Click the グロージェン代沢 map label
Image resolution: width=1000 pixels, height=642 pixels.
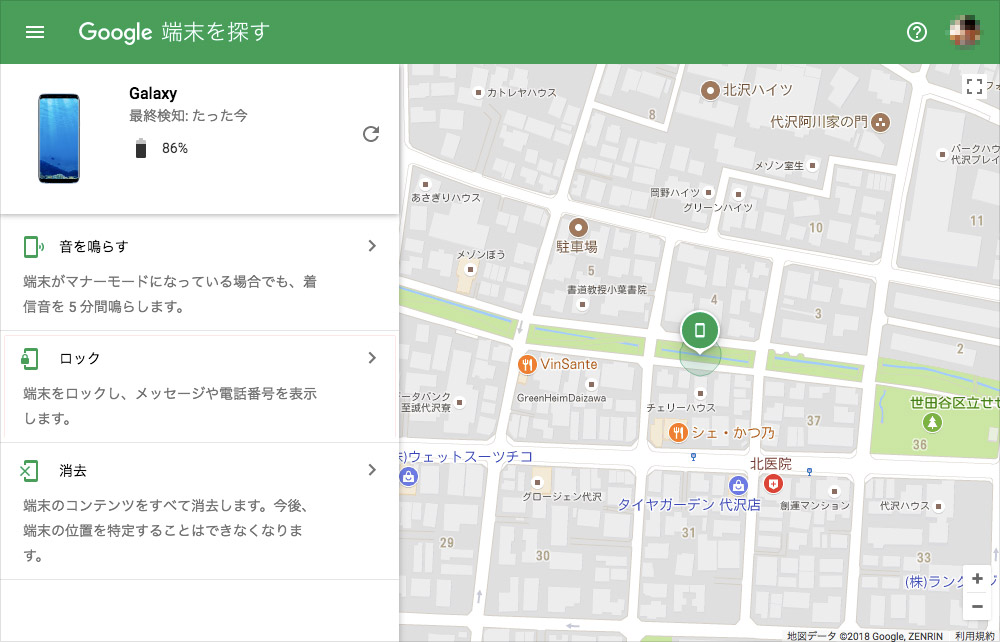click(562, 496)
